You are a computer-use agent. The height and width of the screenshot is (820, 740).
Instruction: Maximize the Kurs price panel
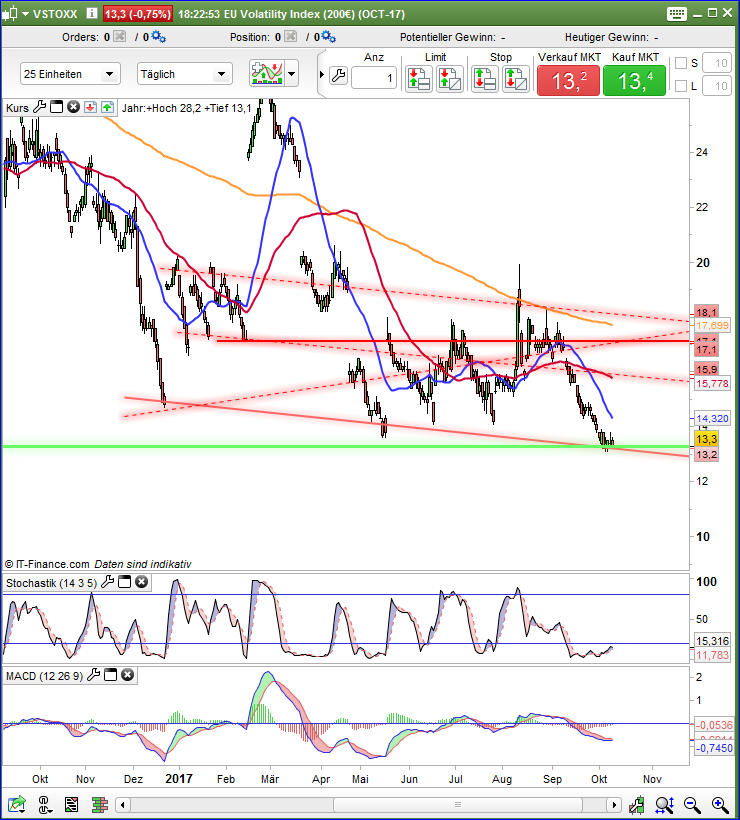coord(56,107)
